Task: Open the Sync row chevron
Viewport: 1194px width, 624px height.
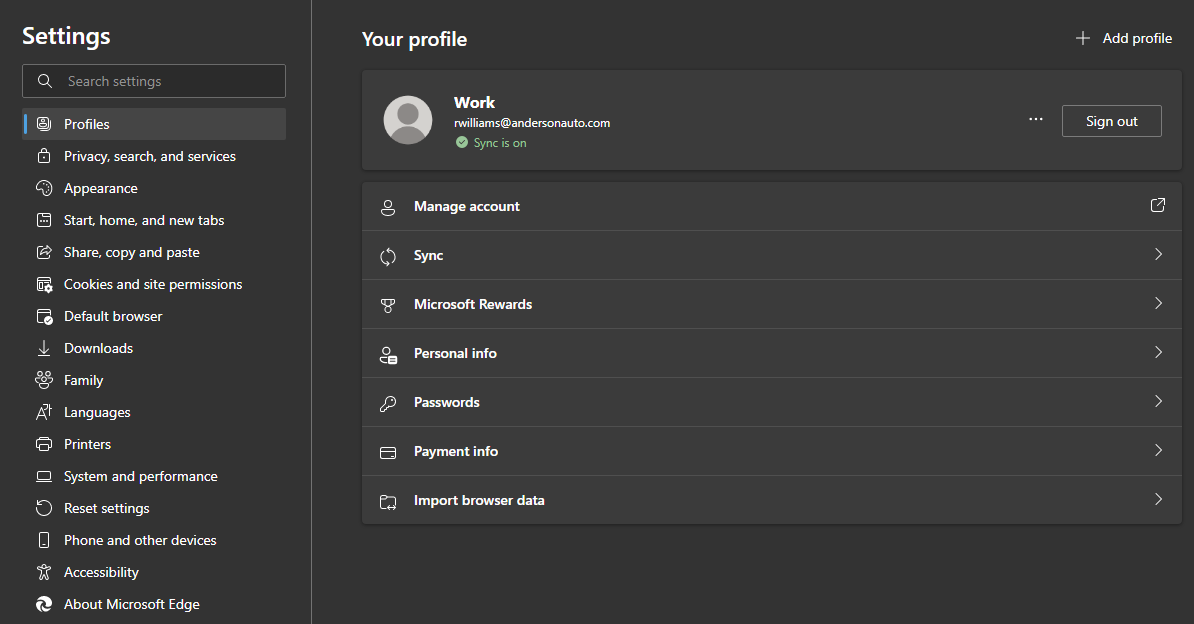Action: (1158, 254)
